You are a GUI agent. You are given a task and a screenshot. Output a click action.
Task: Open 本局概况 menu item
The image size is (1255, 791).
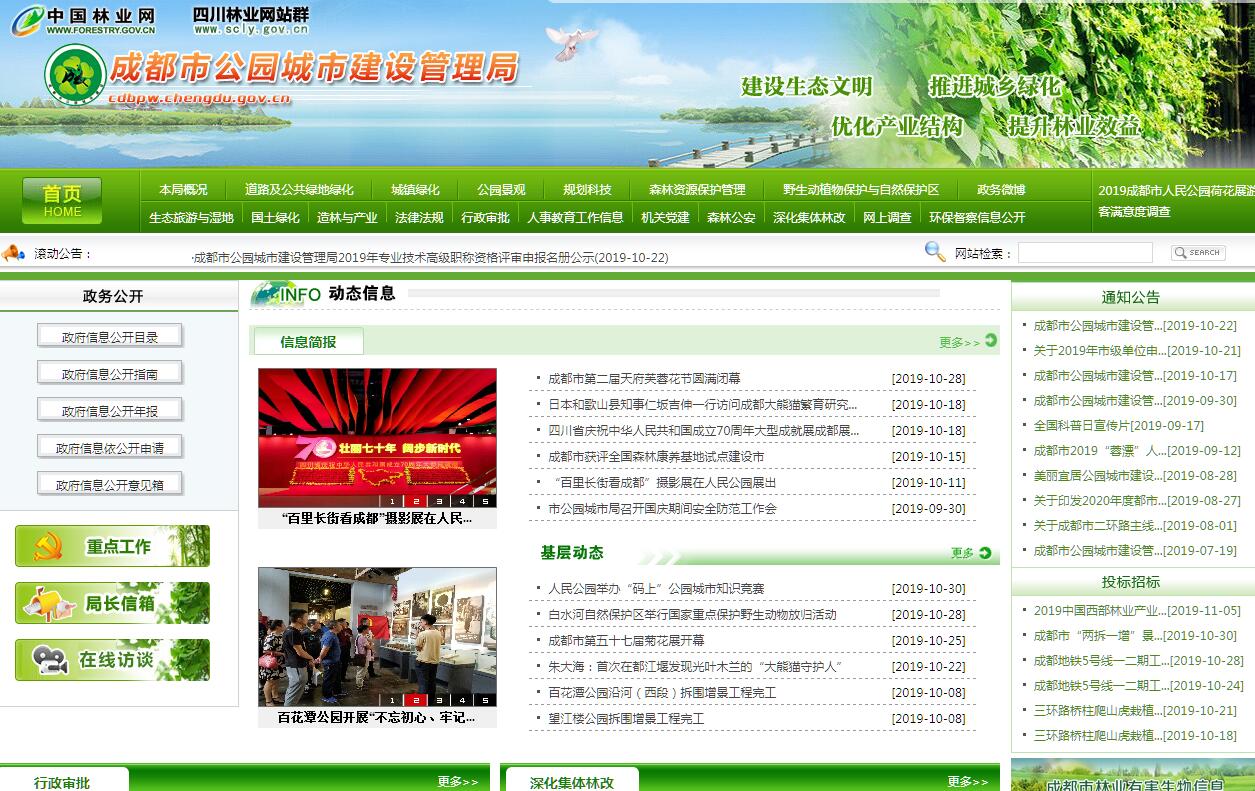(183, 190)
